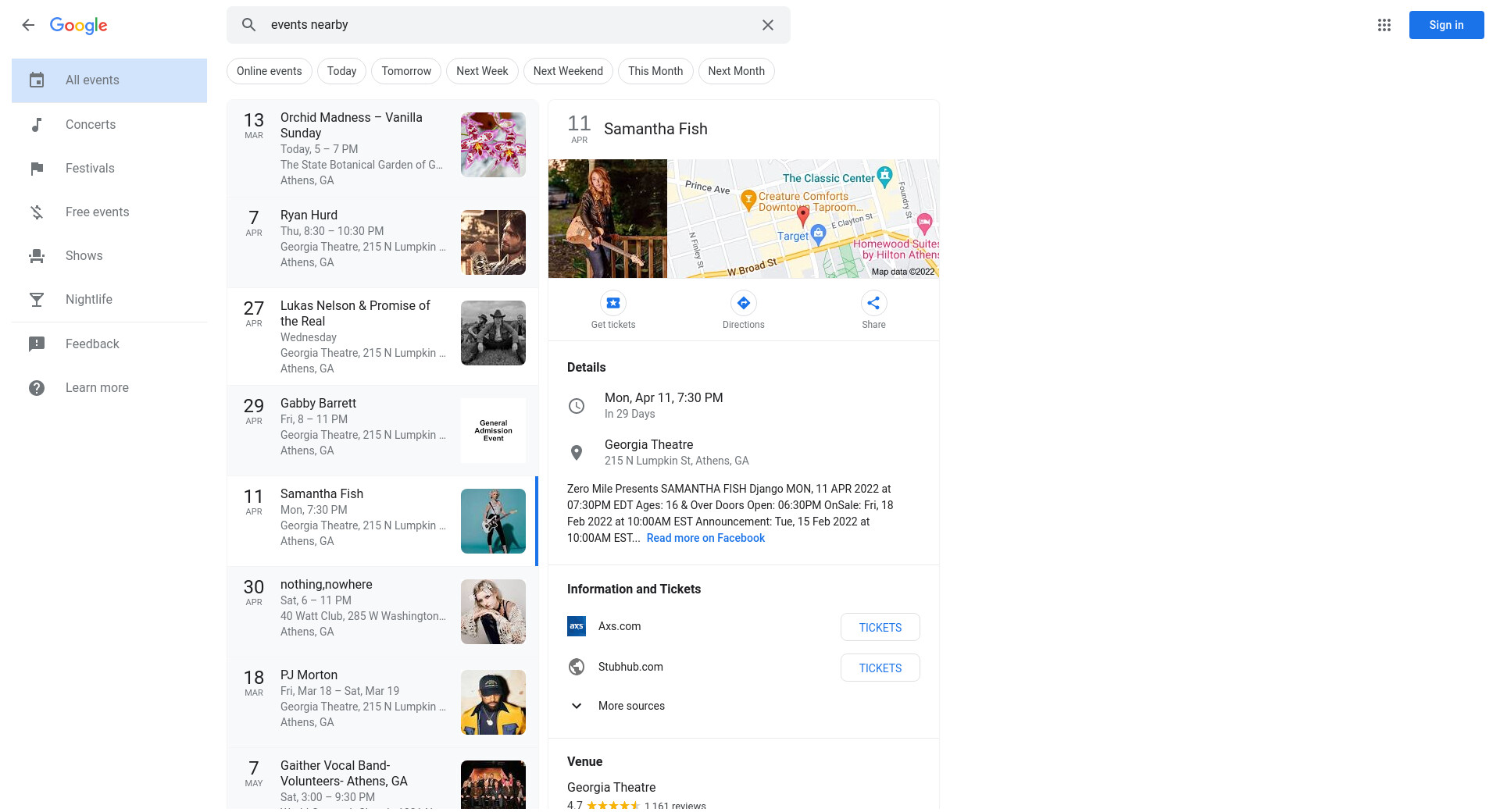Click the Gaither Vocal Band thumbnail
The image size is (1500, 812).
tap(493, 785)
